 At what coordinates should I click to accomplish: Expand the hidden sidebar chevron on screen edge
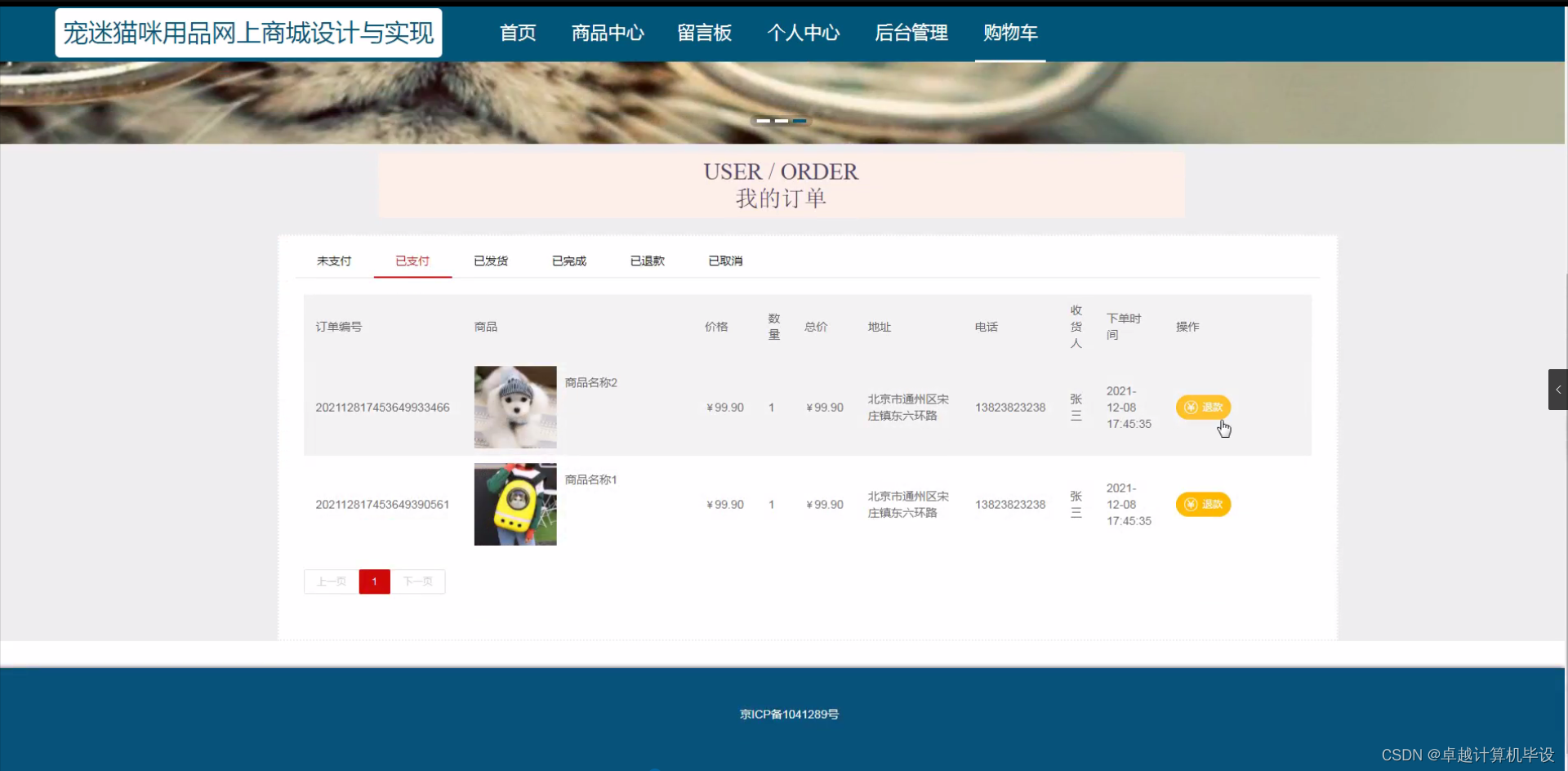coord(1559,389)
